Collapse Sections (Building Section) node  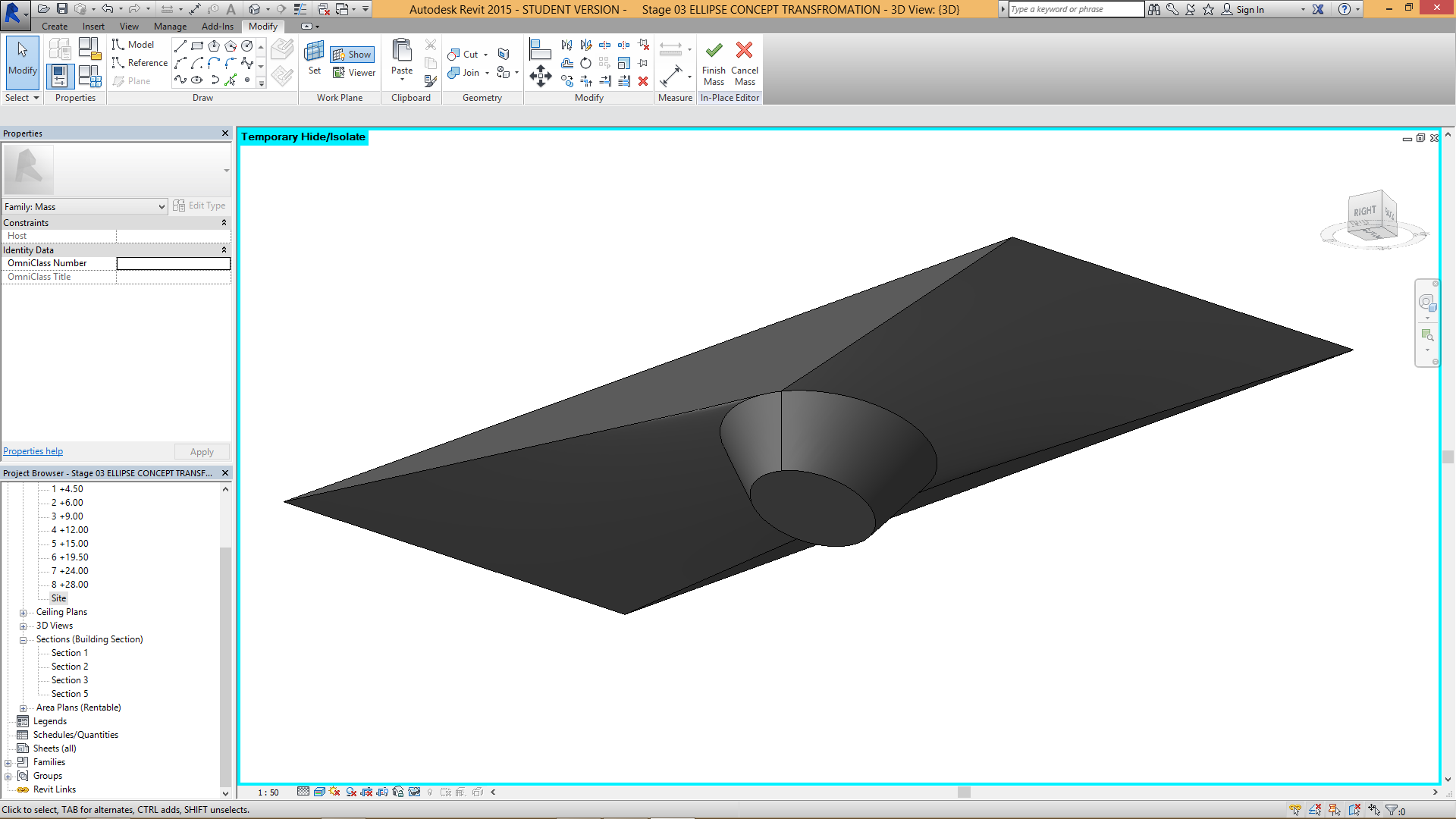point(23,640)
